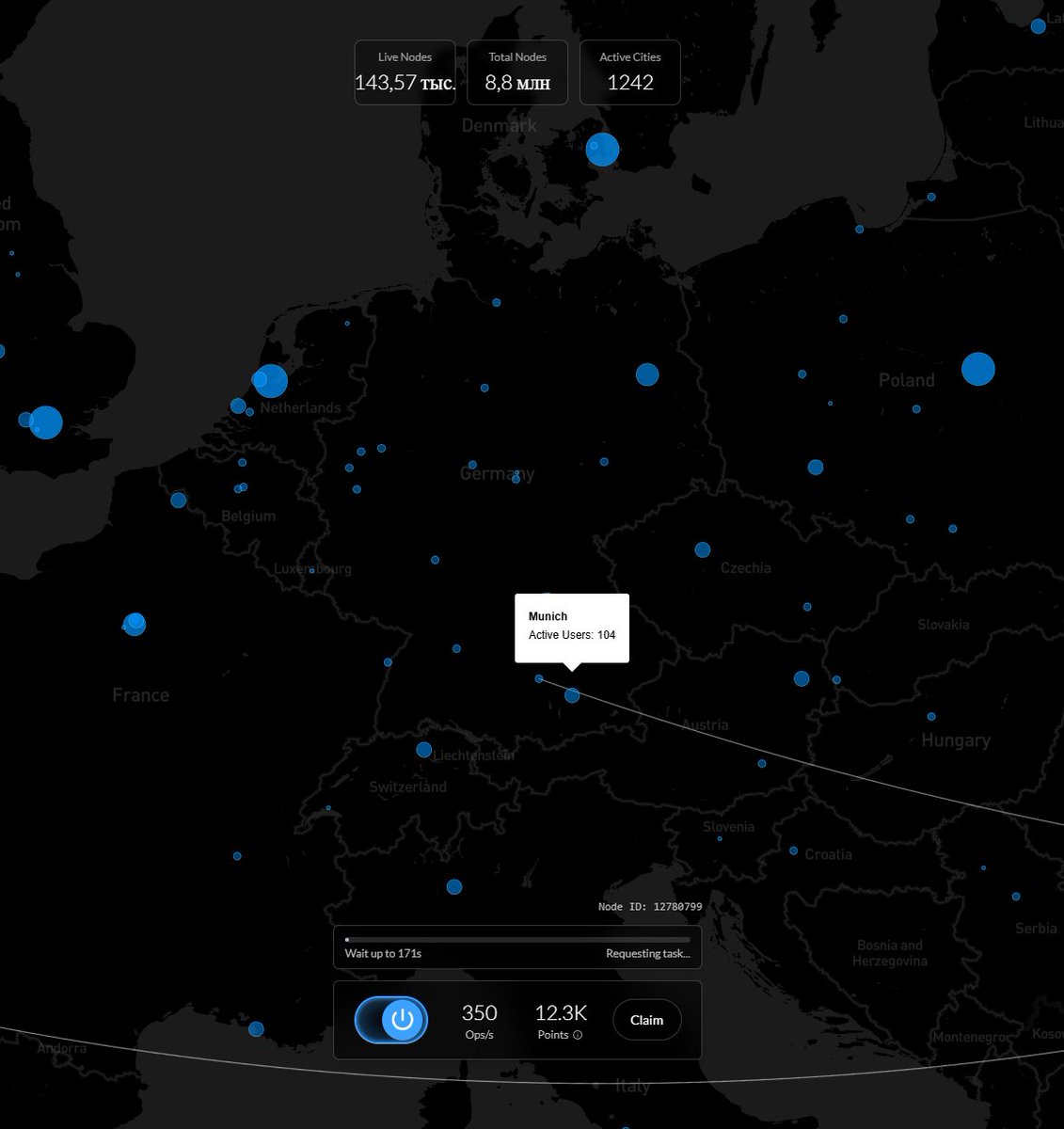1064x1129 pixels.
Task: Toggle the node power switch off
Action: click(x=391, y=1020)
